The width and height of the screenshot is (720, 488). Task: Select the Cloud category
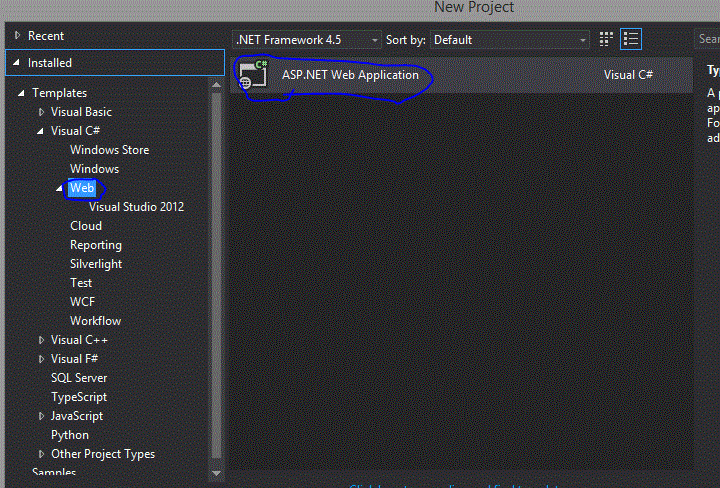tap(86, 226)
